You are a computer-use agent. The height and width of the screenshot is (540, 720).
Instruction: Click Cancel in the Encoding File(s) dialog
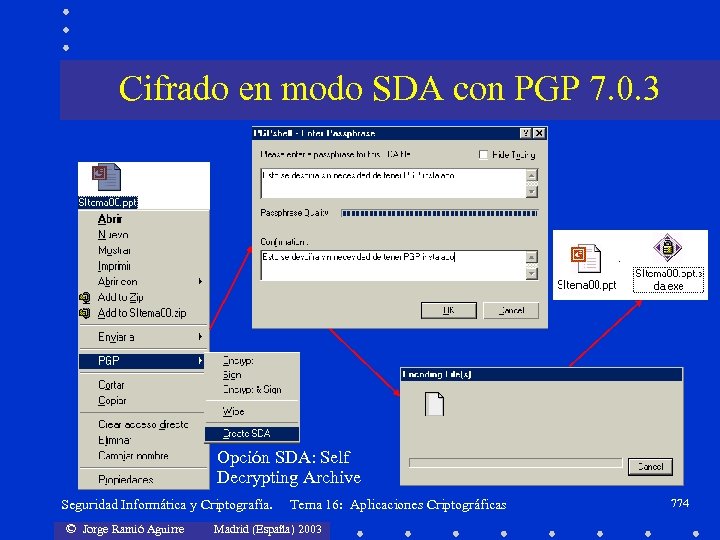click(650, 467)
